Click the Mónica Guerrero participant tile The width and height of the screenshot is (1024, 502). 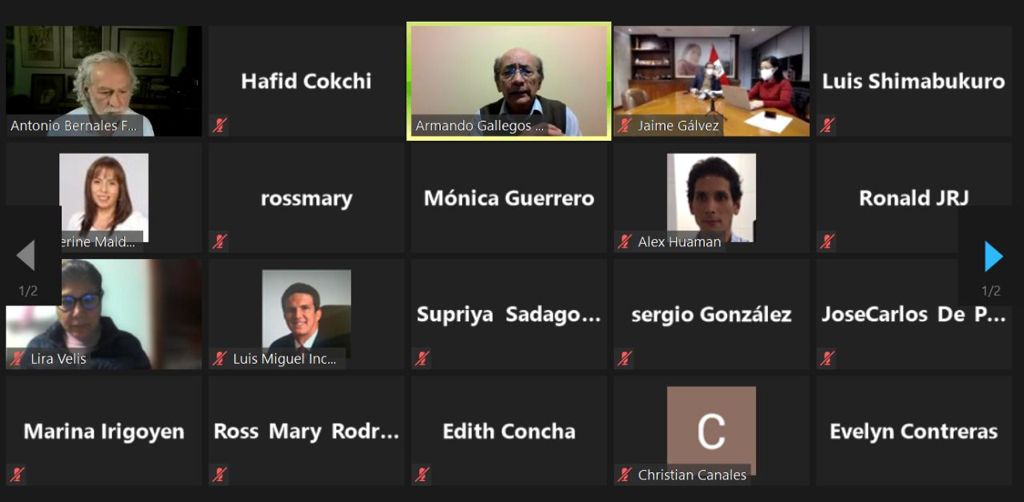[509, 198]
